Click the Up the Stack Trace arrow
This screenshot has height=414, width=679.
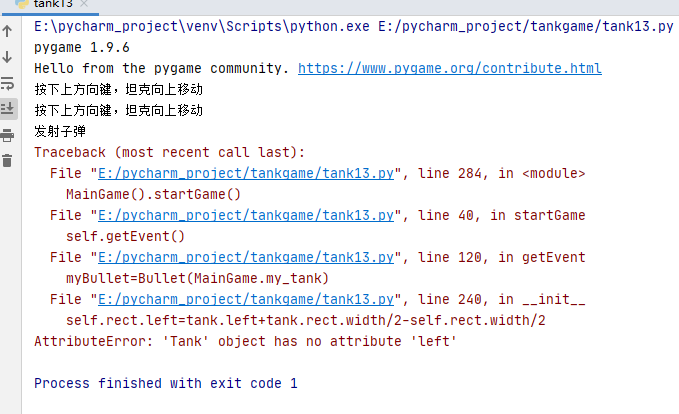coord(7,31)
